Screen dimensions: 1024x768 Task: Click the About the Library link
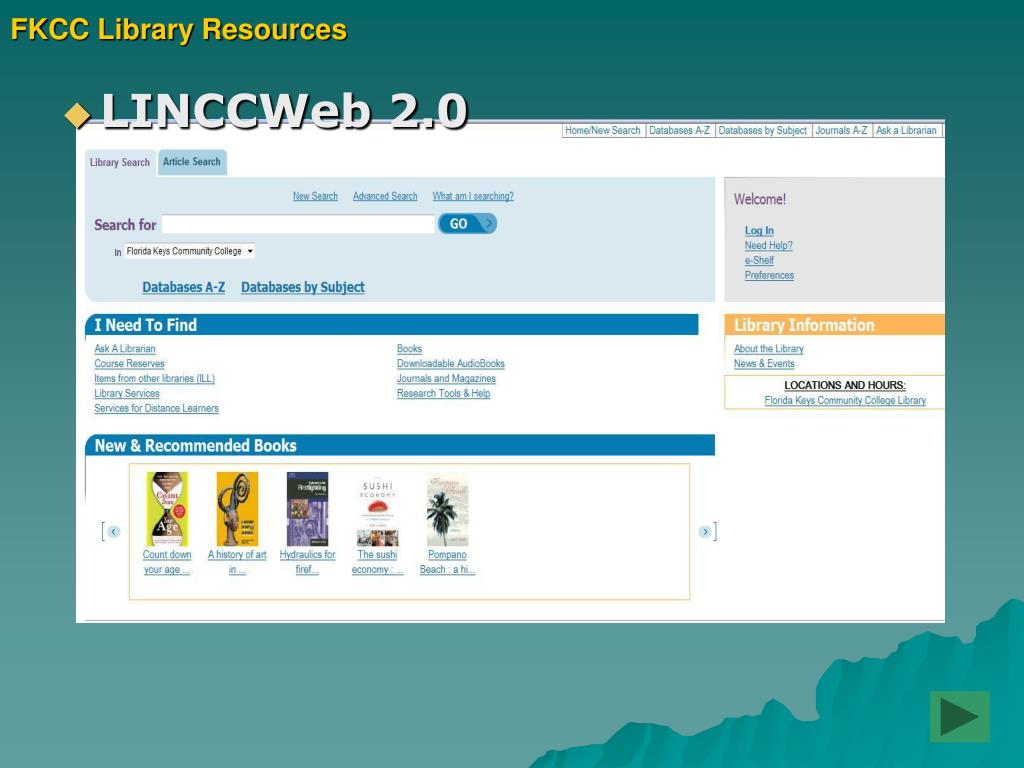[x=769, y=349]
